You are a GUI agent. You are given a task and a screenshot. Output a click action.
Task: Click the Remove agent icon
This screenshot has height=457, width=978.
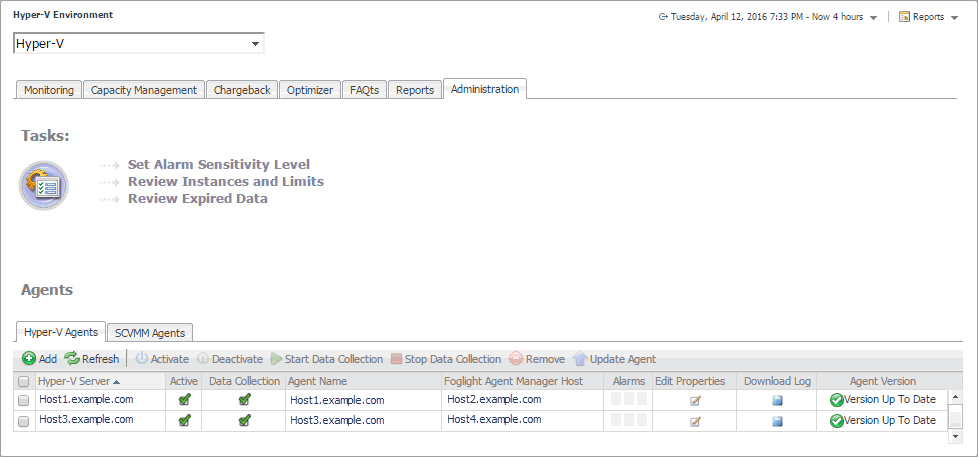pyautogui.click(x=515, y=359)
